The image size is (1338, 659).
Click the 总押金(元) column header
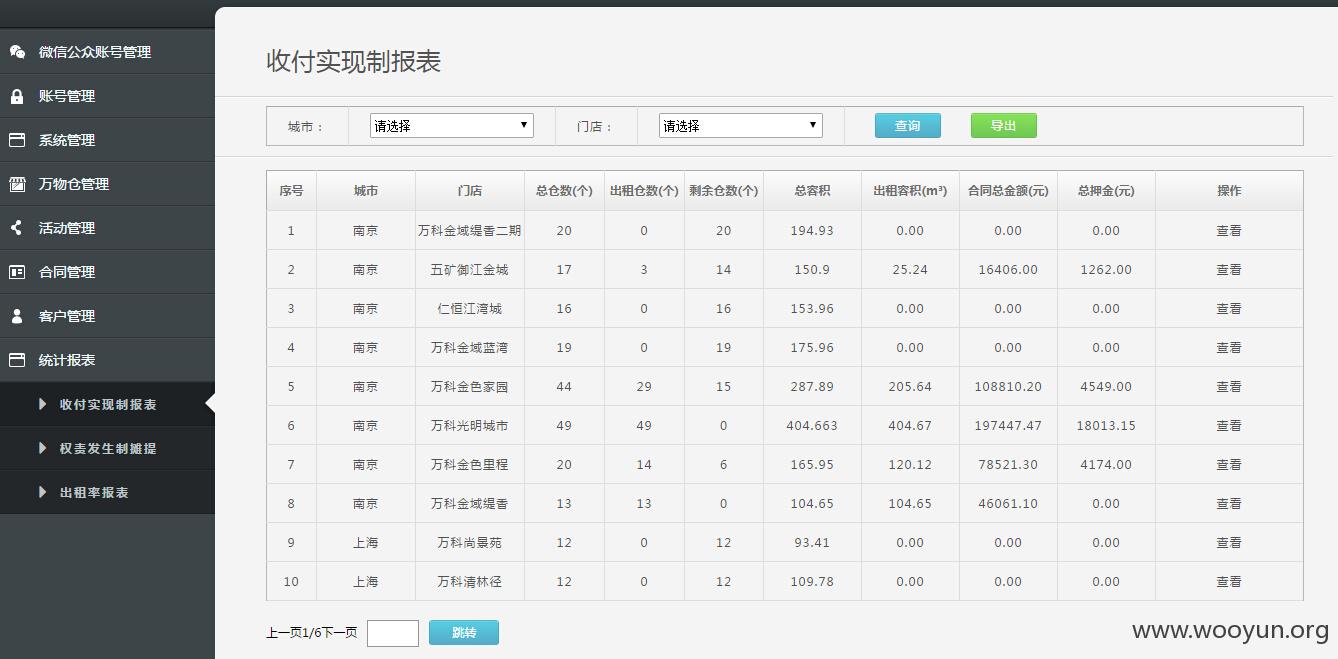[x=1106, y=190]
